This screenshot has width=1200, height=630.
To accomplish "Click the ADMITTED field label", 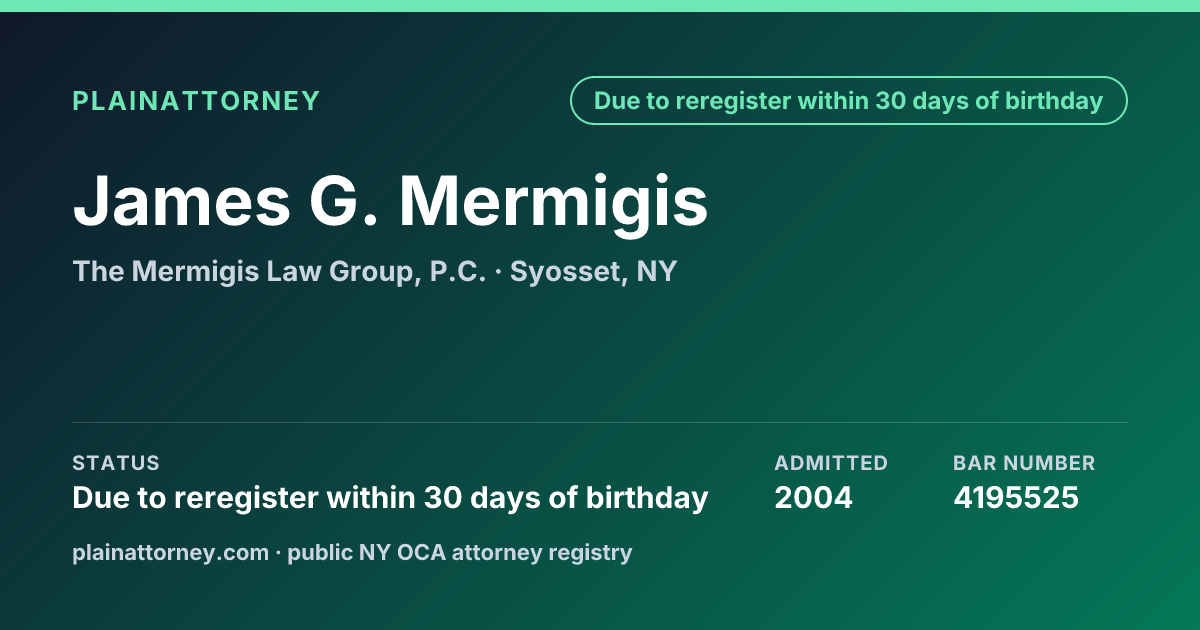I will click(831, 463).
